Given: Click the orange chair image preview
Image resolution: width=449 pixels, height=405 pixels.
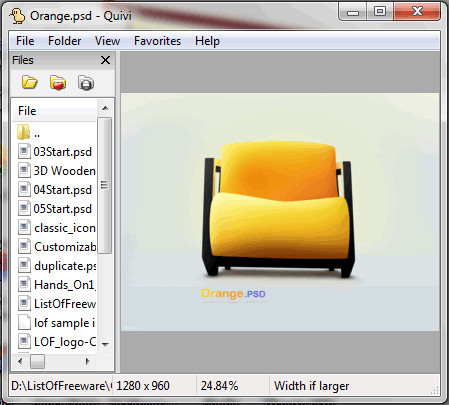Looking at the screenshot, I should coord(280,212).
